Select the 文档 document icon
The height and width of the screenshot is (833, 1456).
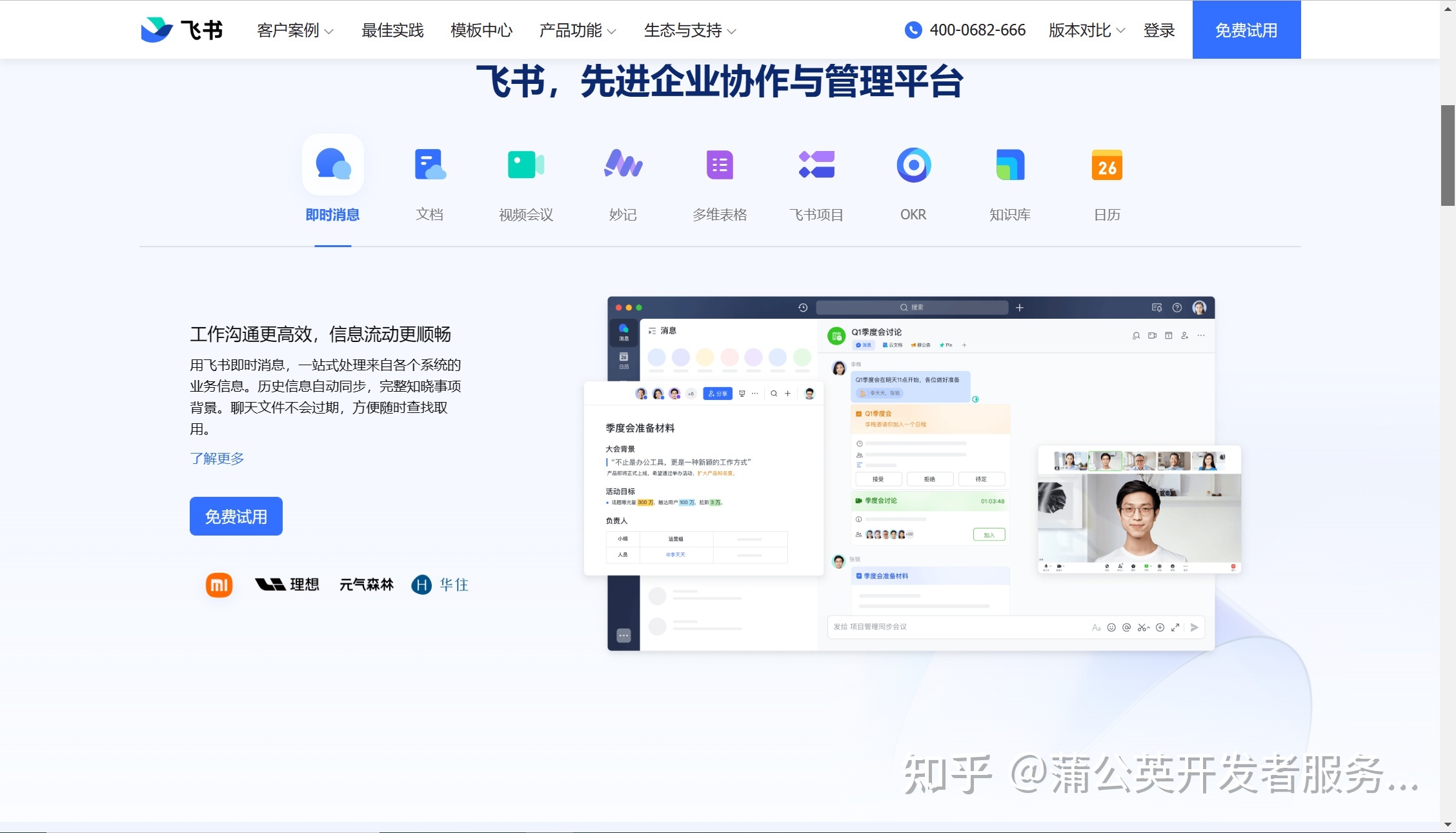[x=430, y=165]
